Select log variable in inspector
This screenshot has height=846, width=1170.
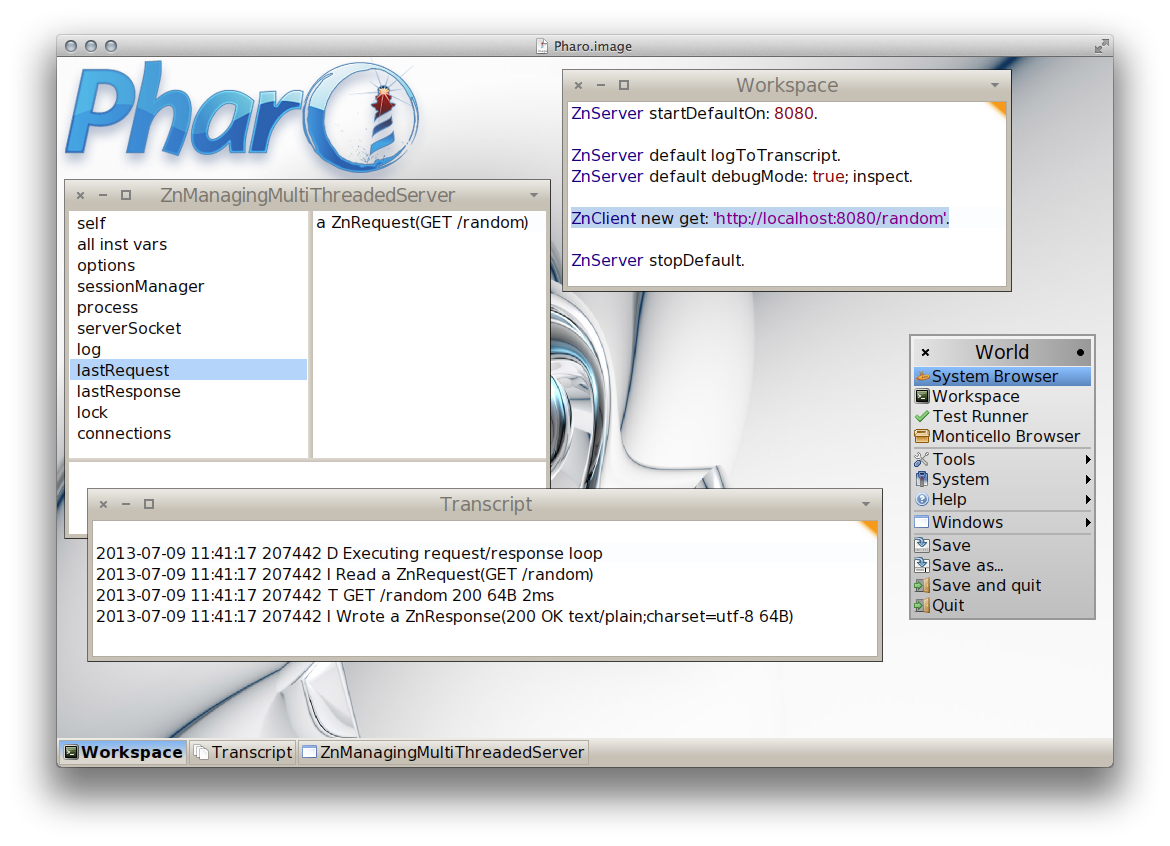(x=188, y=349)
